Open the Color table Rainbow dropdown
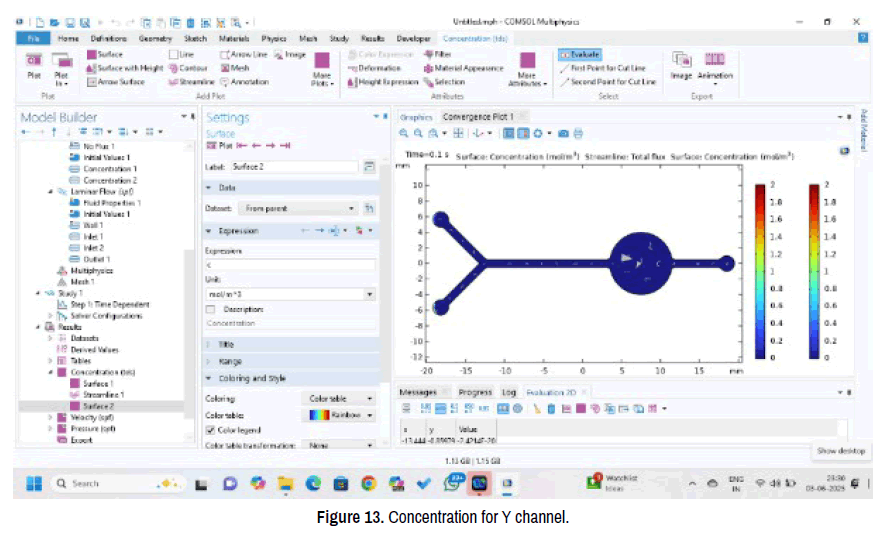The height and width of the screenshot is (539, 884). (341, 414)
